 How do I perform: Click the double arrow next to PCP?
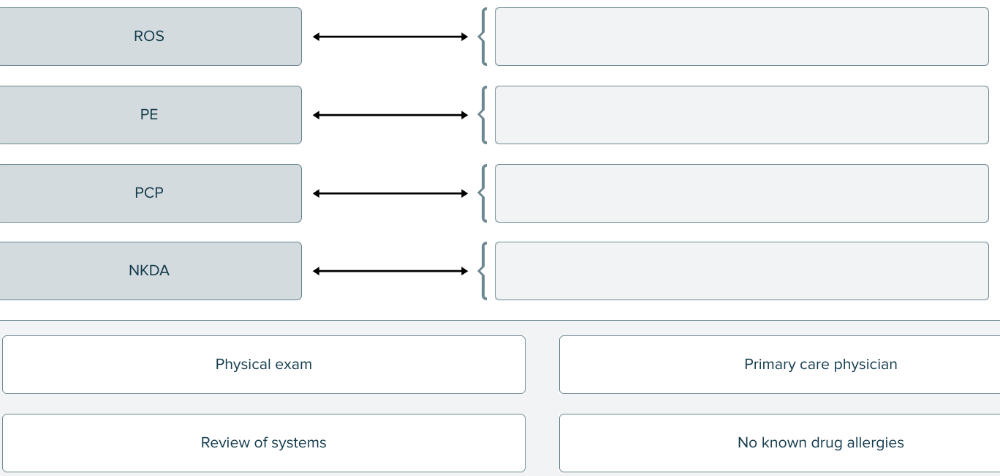[x=390, y=193]
